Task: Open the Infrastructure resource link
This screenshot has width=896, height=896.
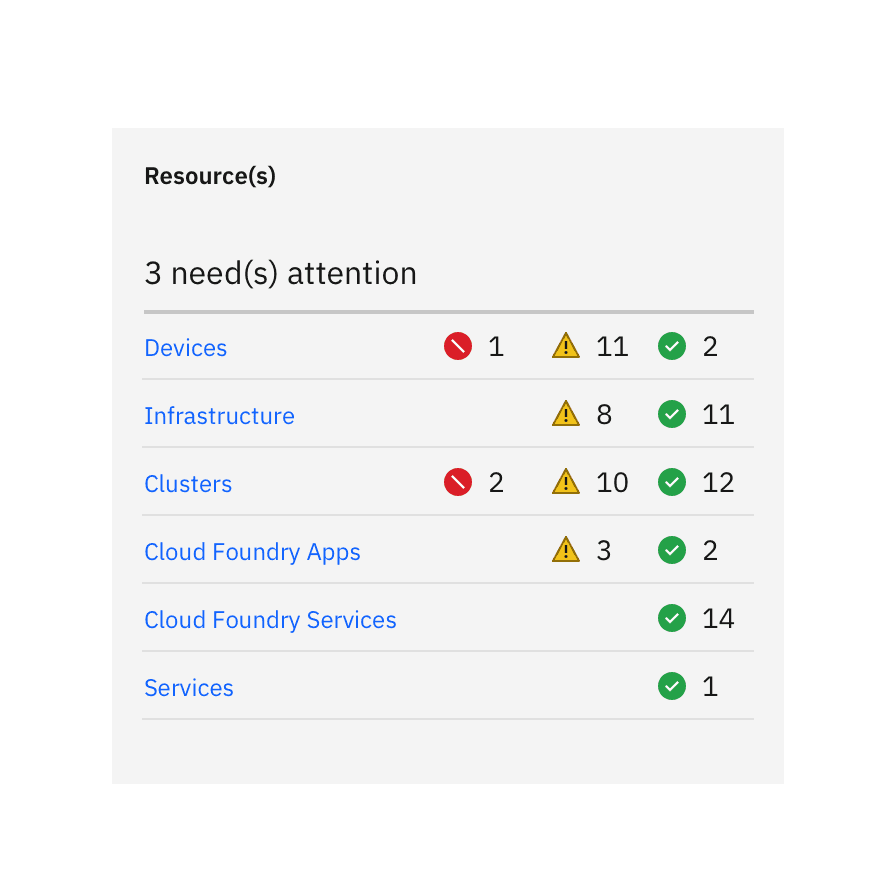Action: tap(219, 416)
